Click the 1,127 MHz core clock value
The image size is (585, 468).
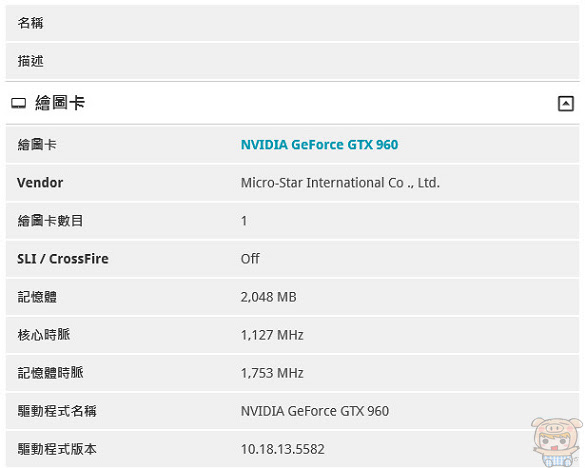272,335
